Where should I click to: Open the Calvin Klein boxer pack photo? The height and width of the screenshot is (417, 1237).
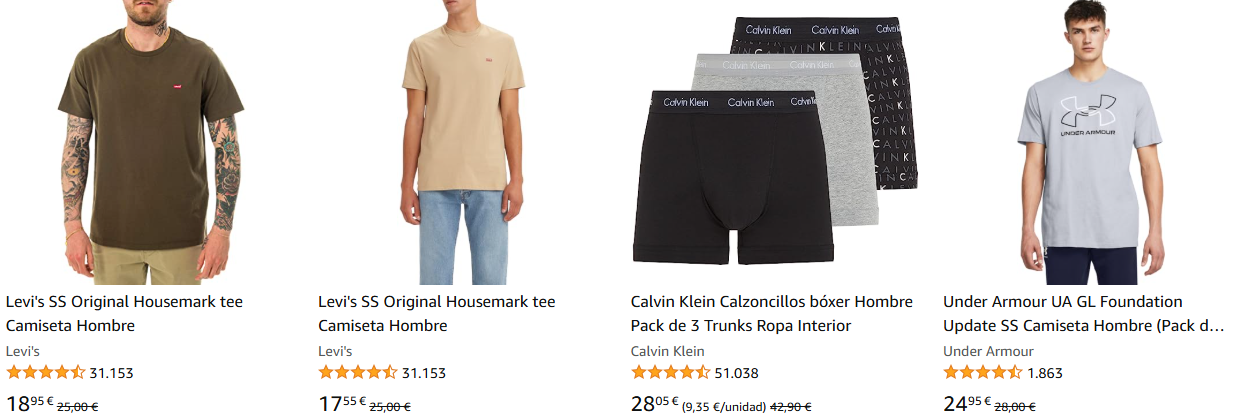click(775, 141)
